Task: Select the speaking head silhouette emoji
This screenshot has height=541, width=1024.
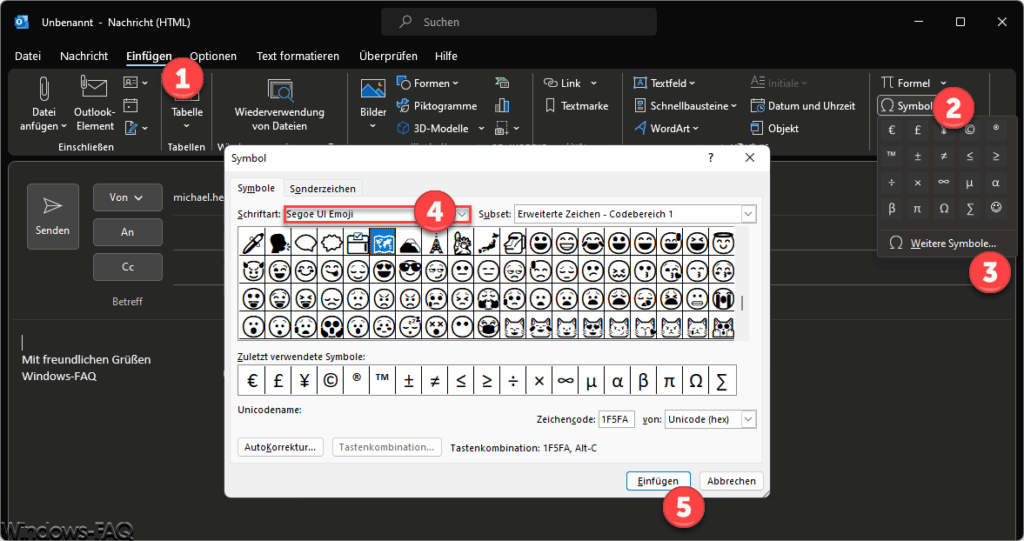Action: point(278,242)
